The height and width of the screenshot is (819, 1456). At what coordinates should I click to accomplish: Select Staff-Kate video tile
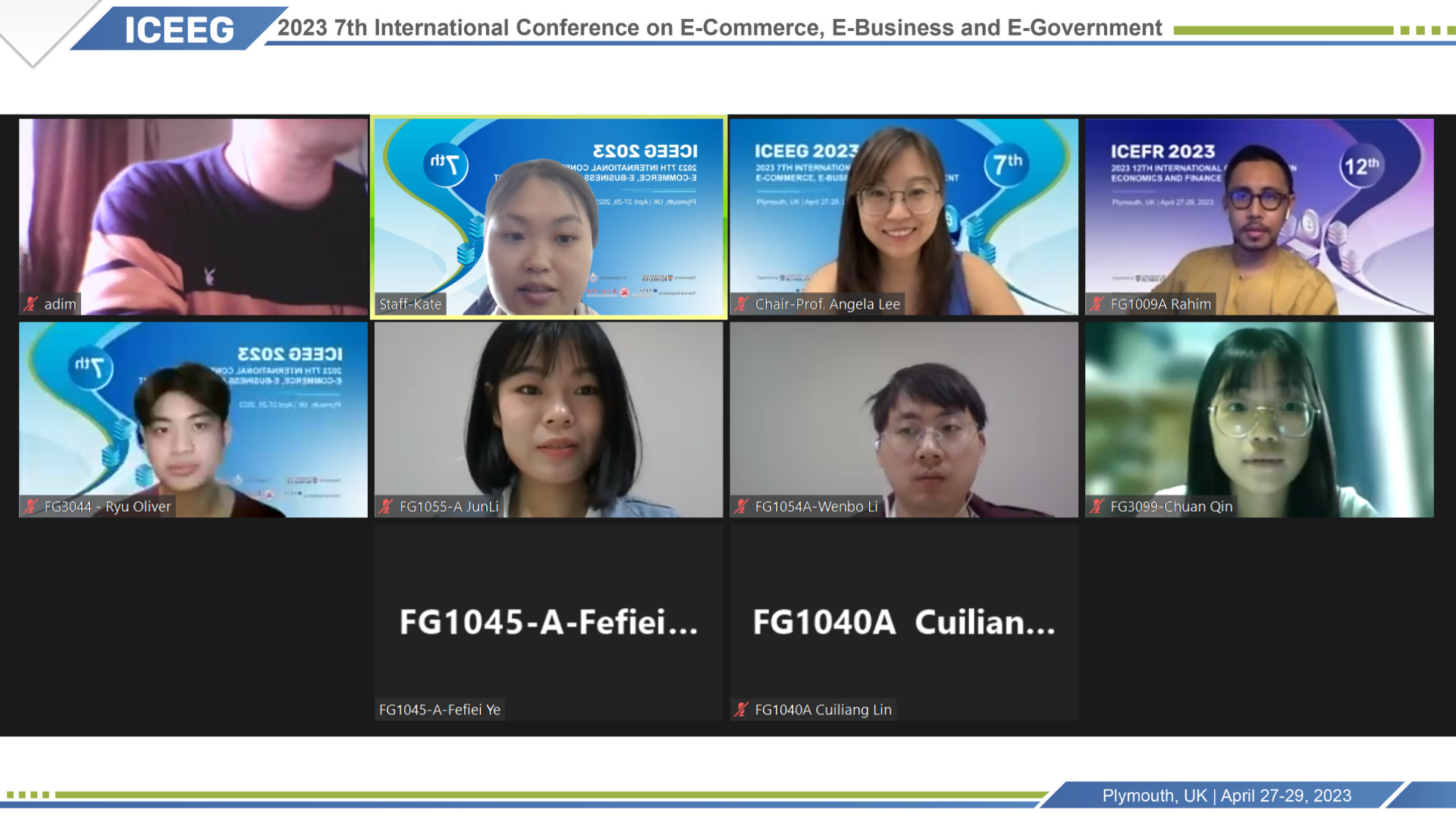tap(548, 216)
